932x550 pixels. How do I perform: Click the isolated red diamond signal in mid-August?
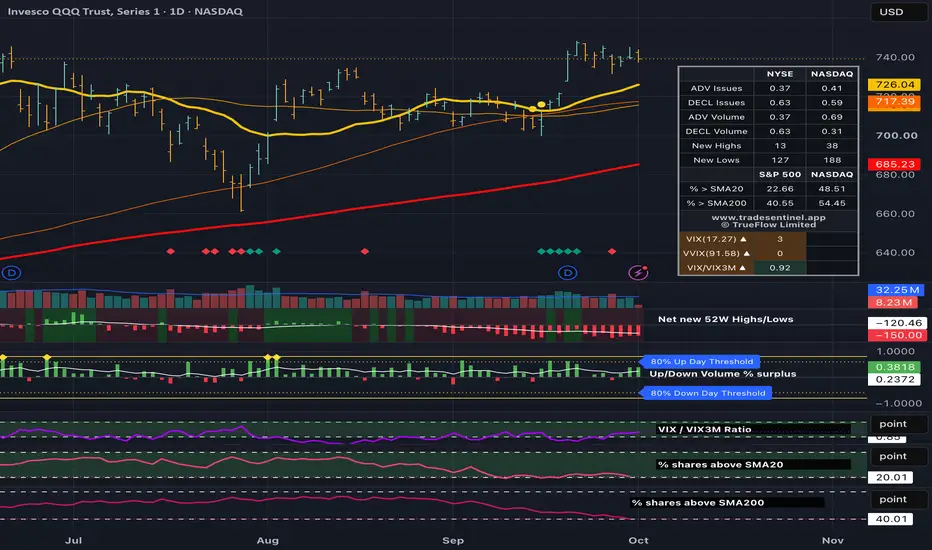[365, 252]
